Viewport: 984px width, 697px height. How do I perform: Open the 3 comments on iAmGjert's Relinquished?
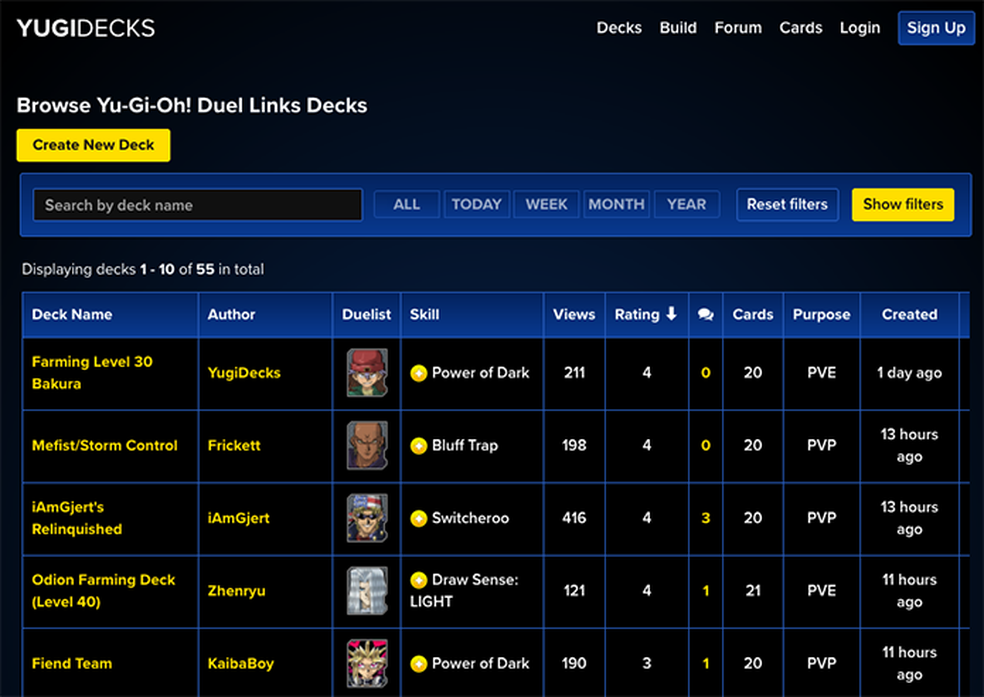point(706,518)
